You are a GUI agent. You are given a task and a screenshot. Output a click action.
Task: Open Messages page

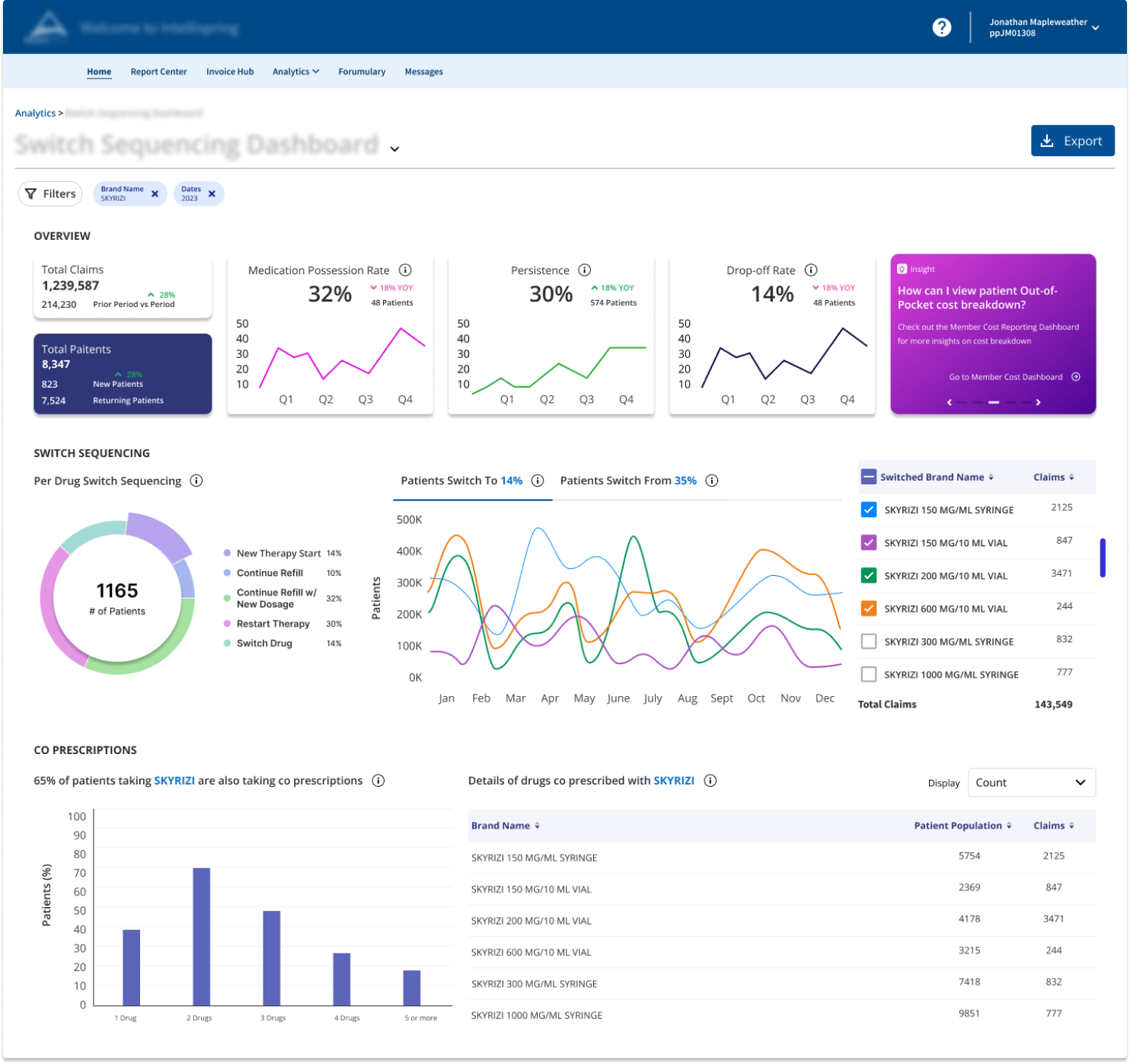(x=424, y=72)
